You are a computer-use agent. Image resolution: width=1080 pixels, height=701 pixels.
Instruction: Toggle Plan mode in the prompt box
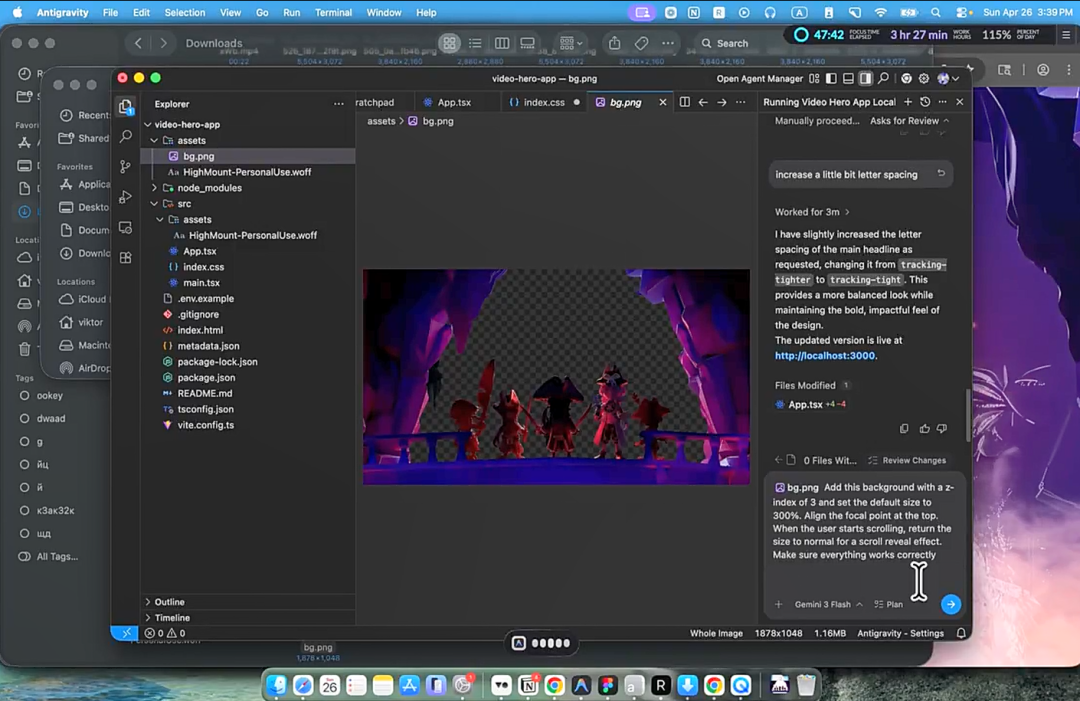click(x=889, y=604)
